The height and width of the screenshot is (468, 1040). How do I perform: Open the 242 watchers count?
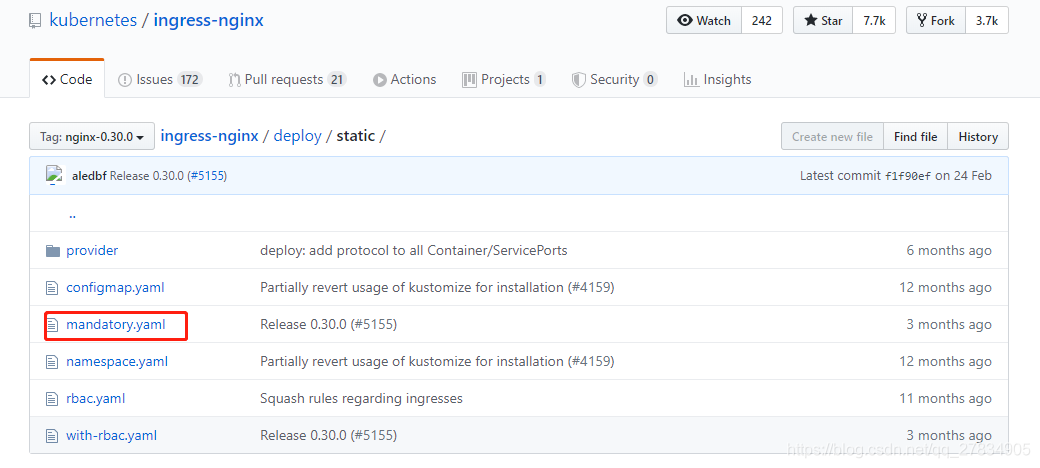pos(761,21)
